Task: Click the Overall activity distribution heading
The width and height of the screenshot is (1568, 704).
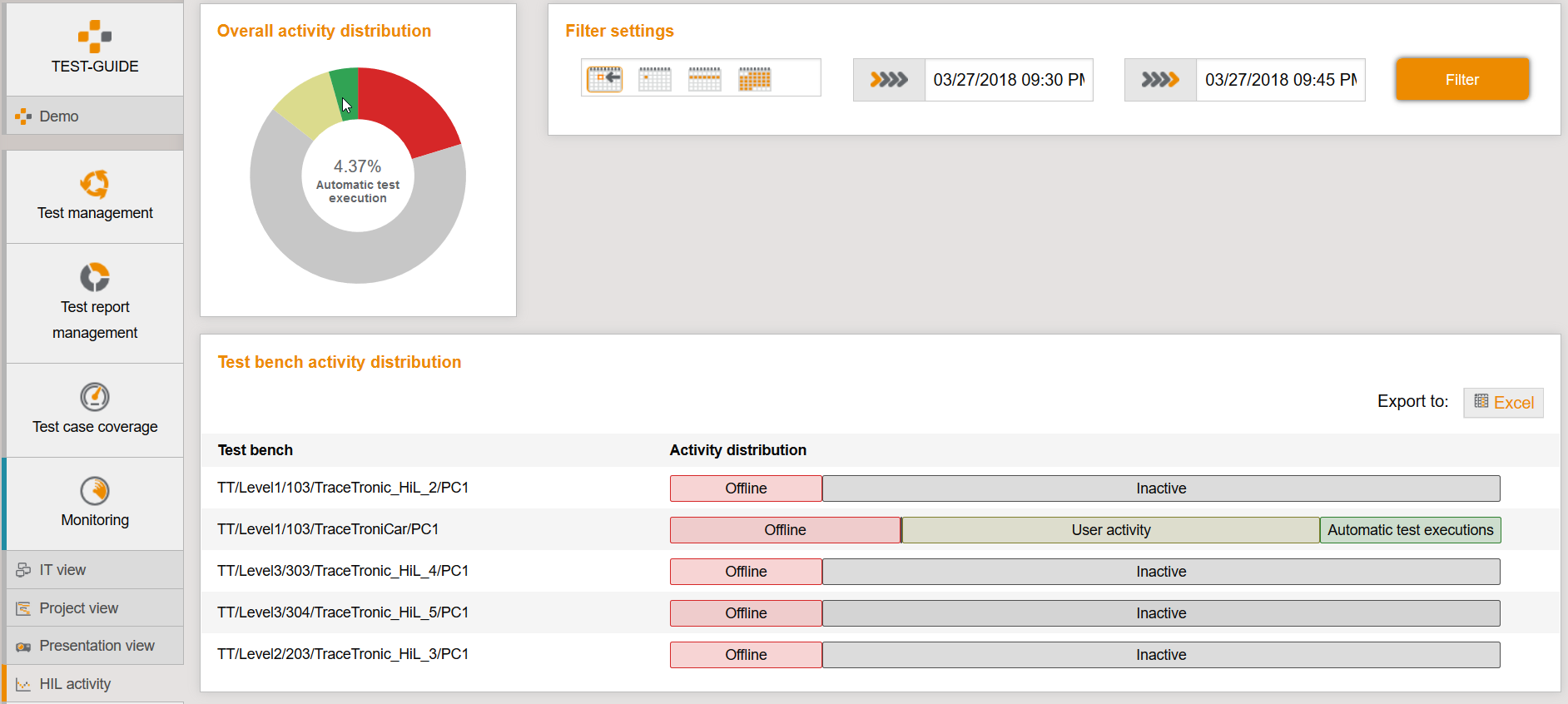Action: (x=324, y=31)
